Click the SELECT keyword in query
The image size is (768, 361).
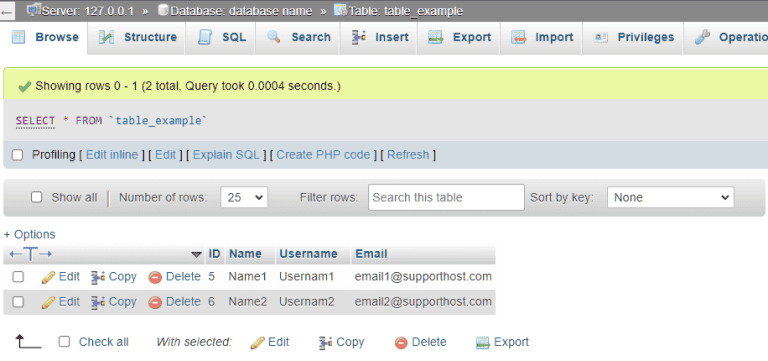pos(35,120)
